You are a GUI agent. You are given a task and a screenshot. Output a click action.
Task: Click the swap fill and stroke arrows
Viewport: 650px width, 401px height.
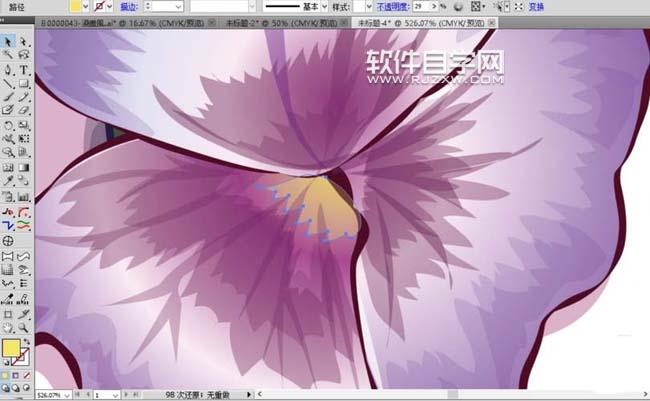click(x=27, y=342)
